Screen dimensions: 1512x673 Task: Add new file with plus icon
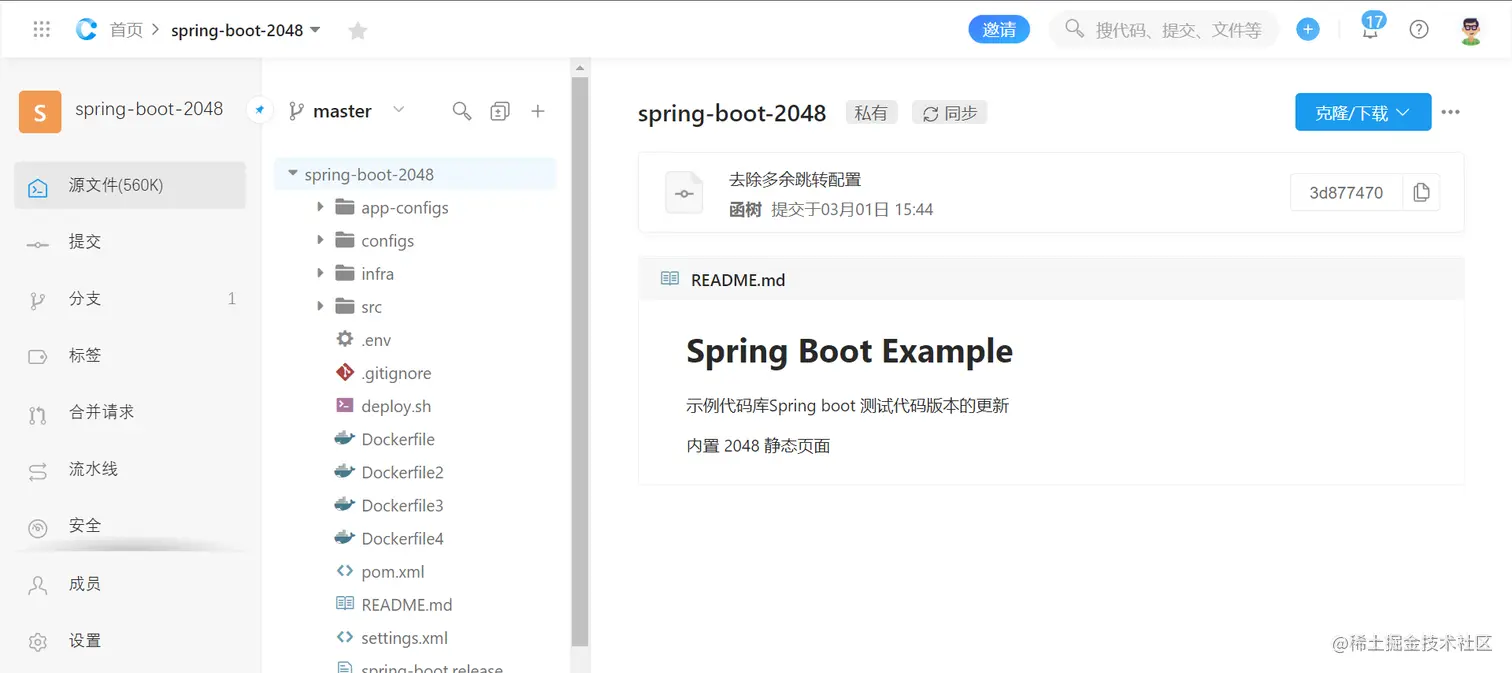538,111
